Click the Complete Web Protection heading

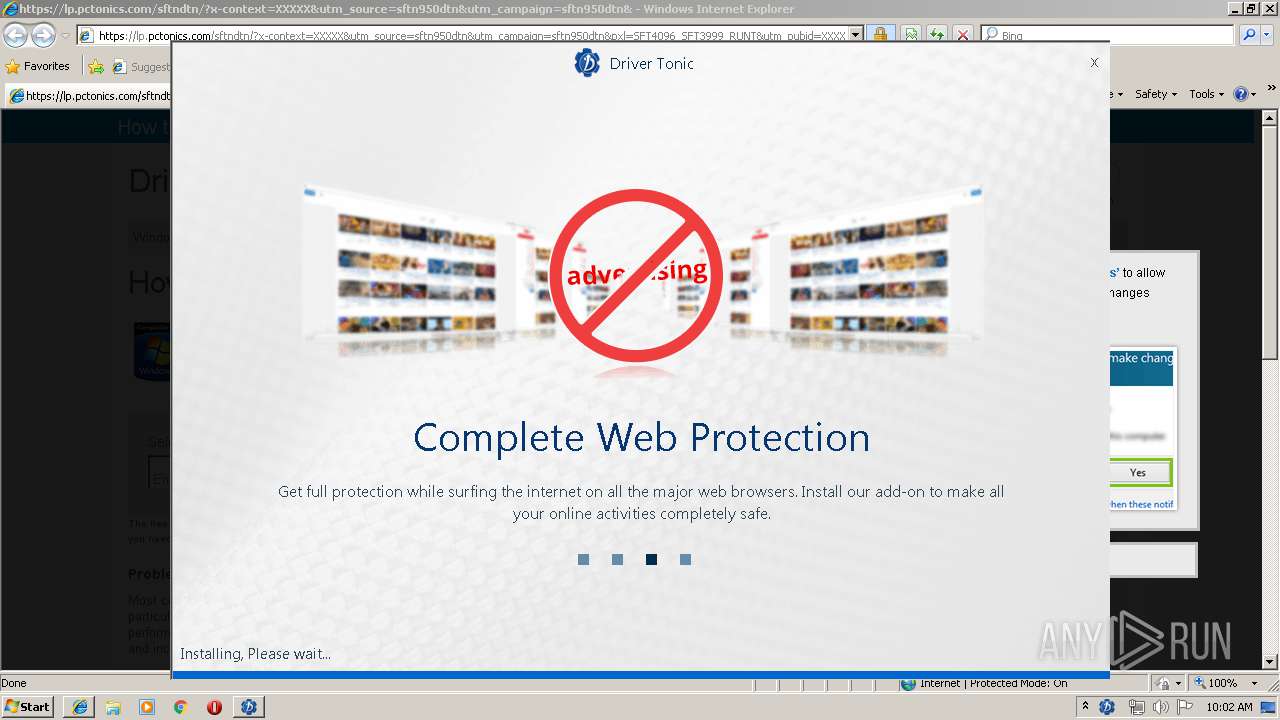click(x=641, y=437)
